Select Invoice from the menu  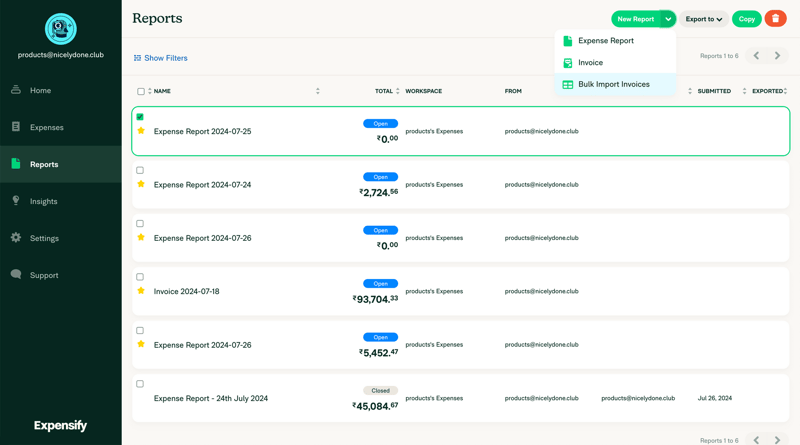(x=615, y=63)
